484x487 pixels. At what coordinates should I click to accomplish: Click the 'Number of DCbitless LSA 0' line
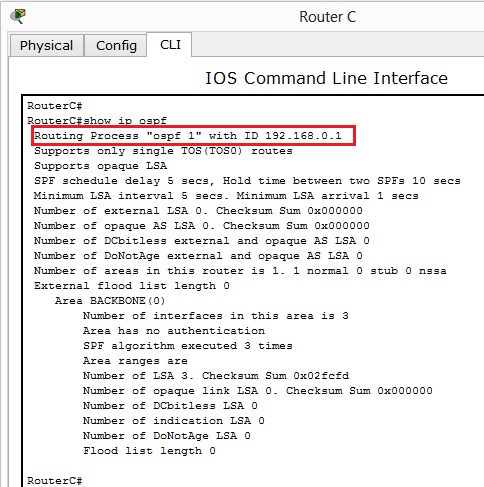(x=170, y=406)
